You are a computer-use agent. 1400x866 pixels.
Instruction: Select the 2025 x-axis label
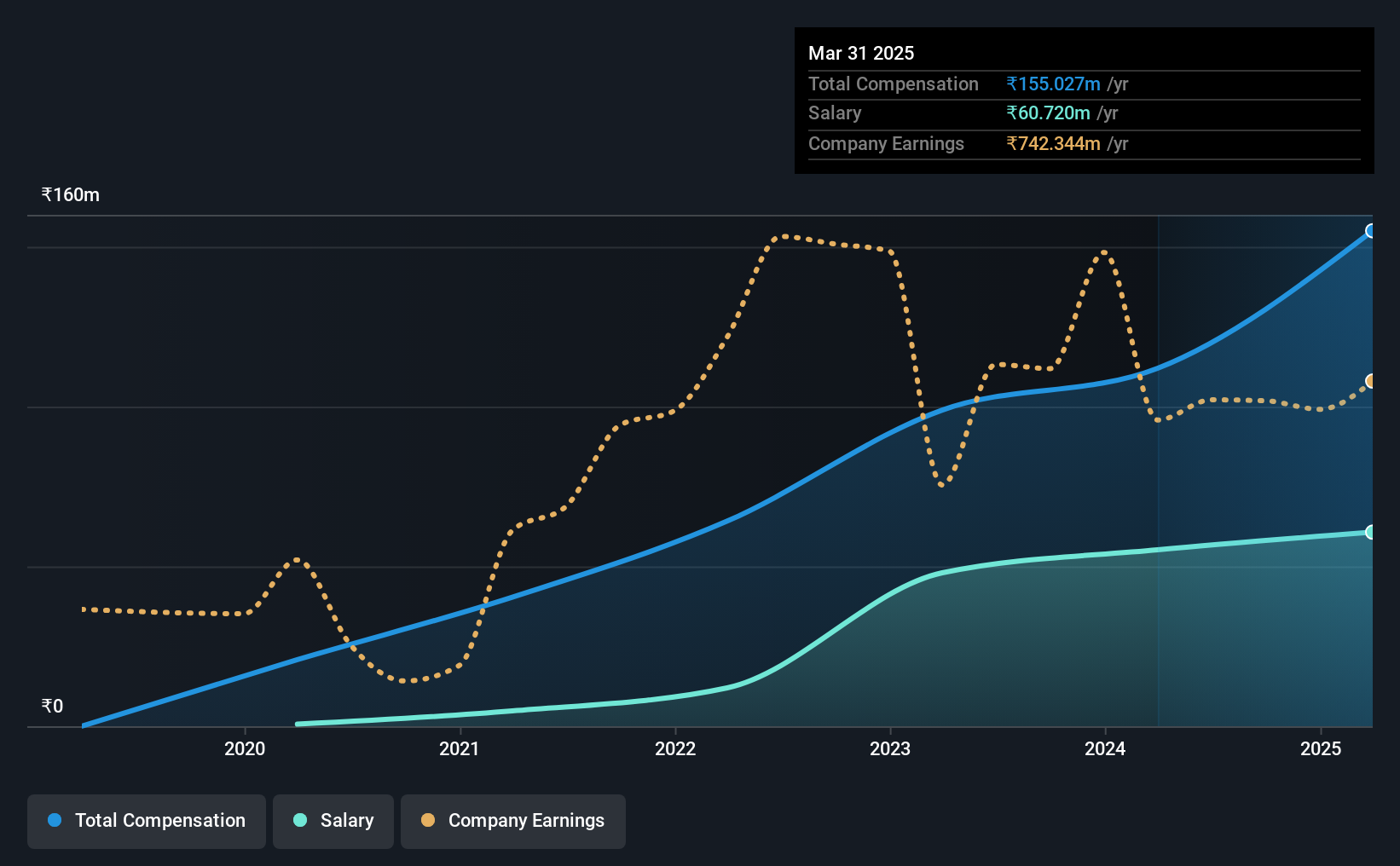[1321, 748]
